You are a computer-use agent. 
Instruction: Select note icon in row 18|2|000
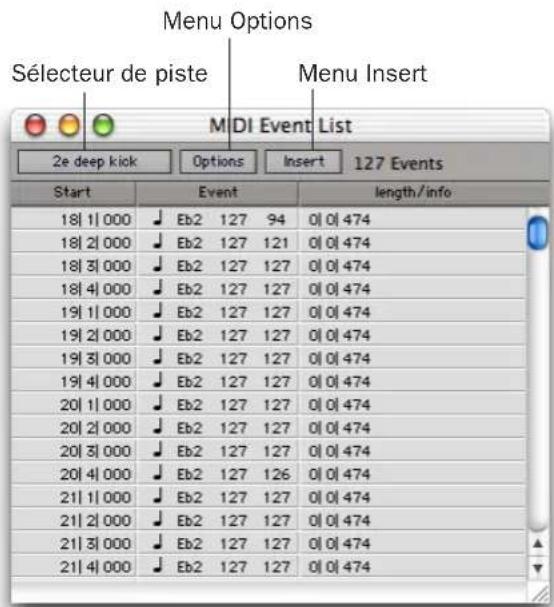157,242
